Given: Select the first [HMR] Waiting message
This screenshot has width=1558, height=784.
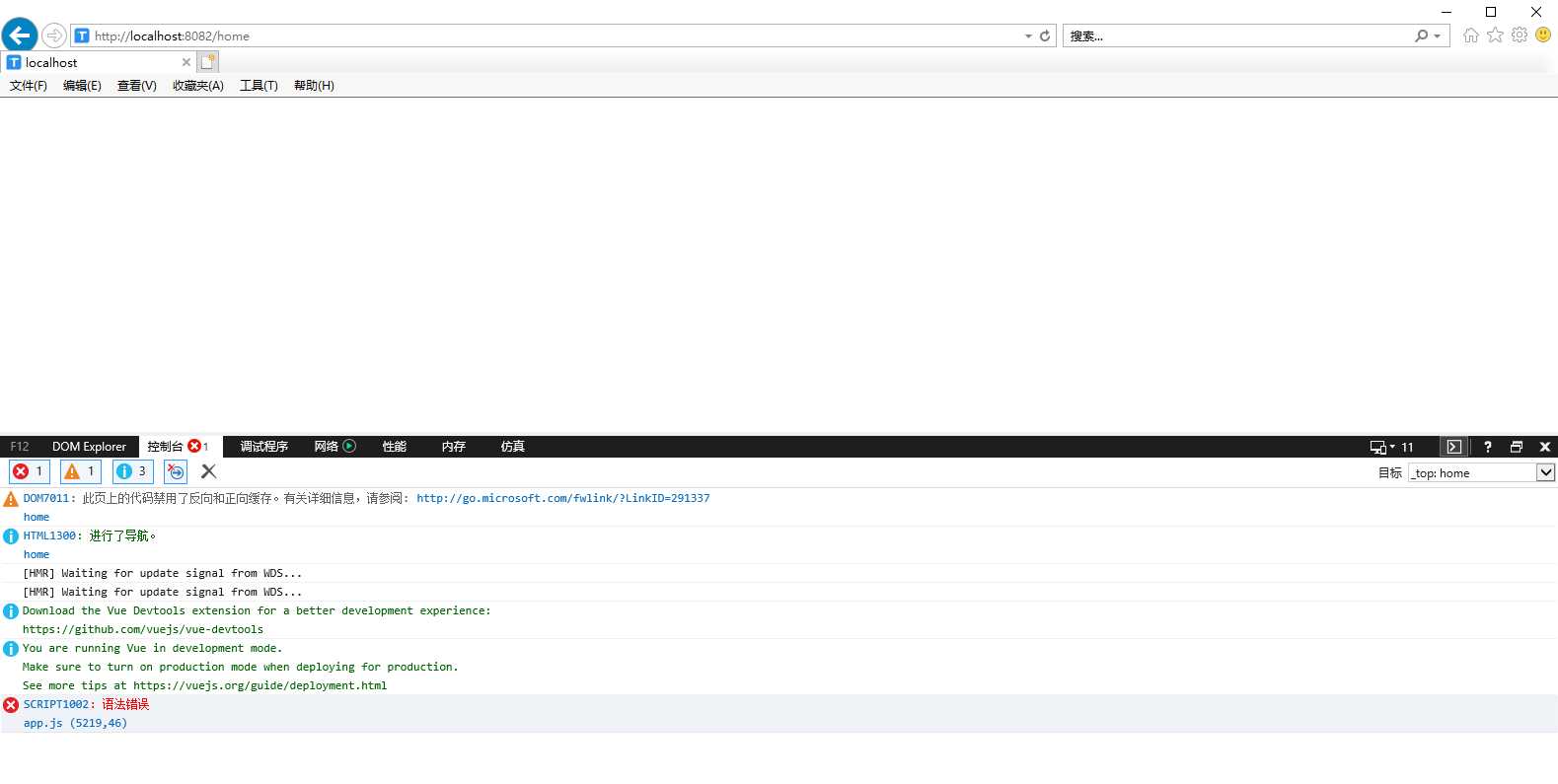Looking at the screenshot, I should pos(163,573).
